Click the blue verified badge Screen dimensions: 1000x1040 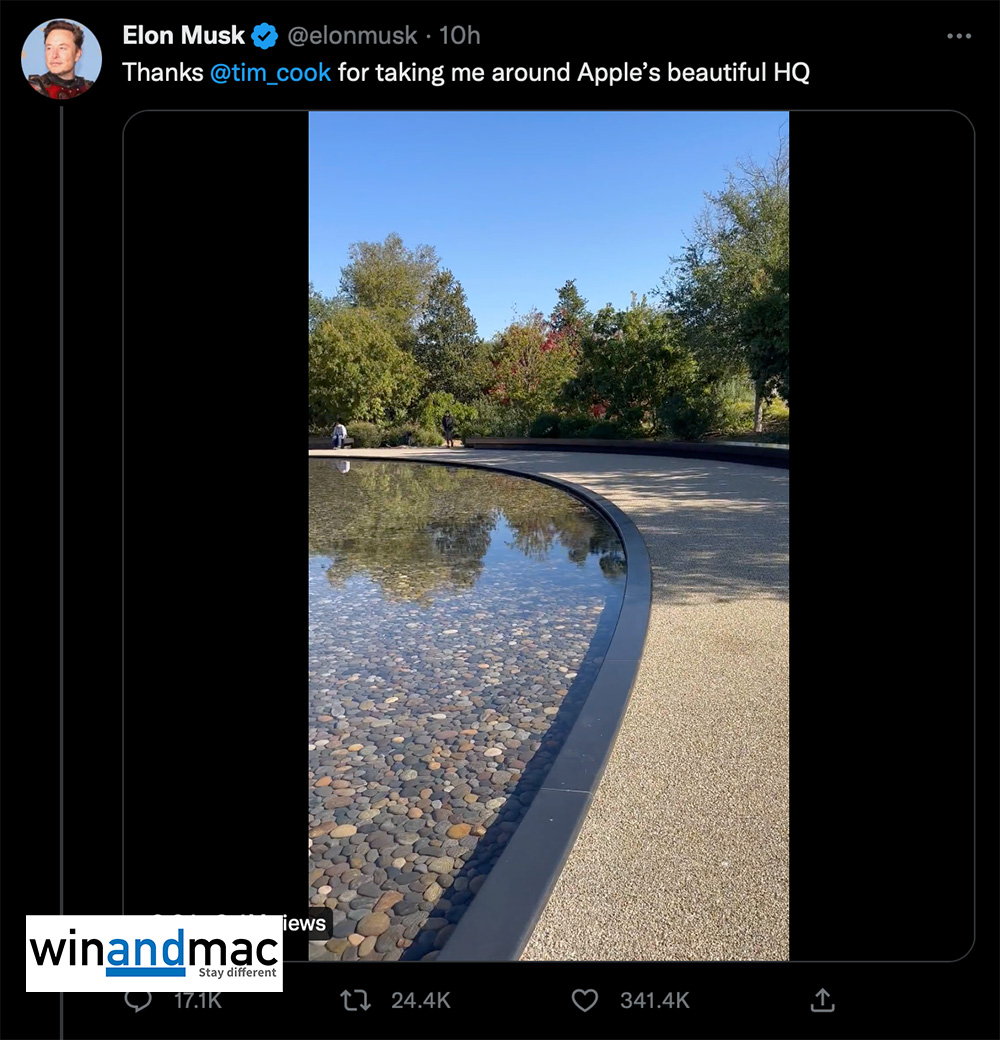[264, 37]
